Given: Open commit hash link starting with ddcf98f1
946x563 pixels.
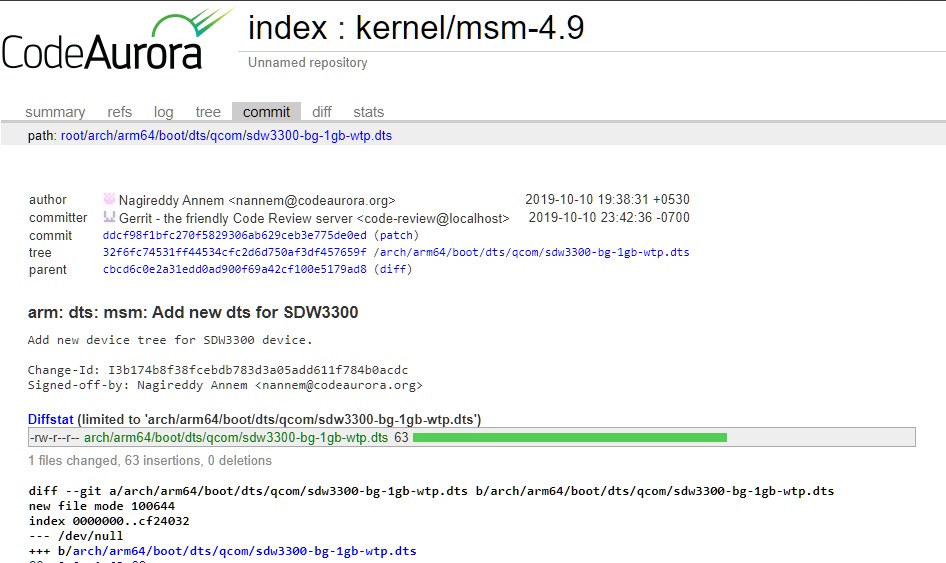Looking at the screenshot, I should point(234,235).
